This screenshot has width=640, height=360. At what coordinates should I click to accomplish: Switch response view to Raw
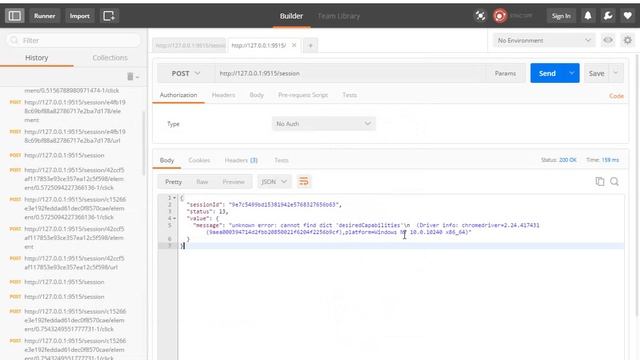202,182
